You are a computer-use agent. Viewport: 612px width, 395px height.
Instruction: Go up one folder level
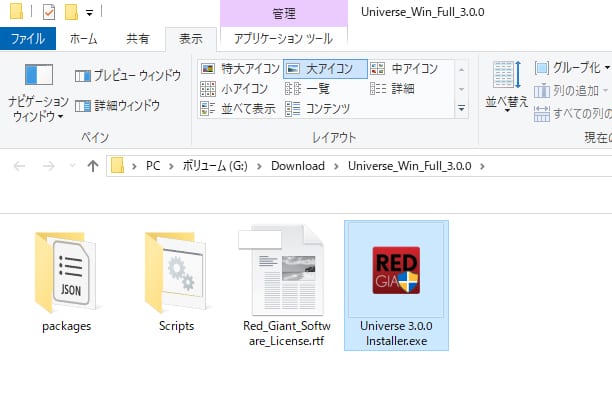[93, 166]
